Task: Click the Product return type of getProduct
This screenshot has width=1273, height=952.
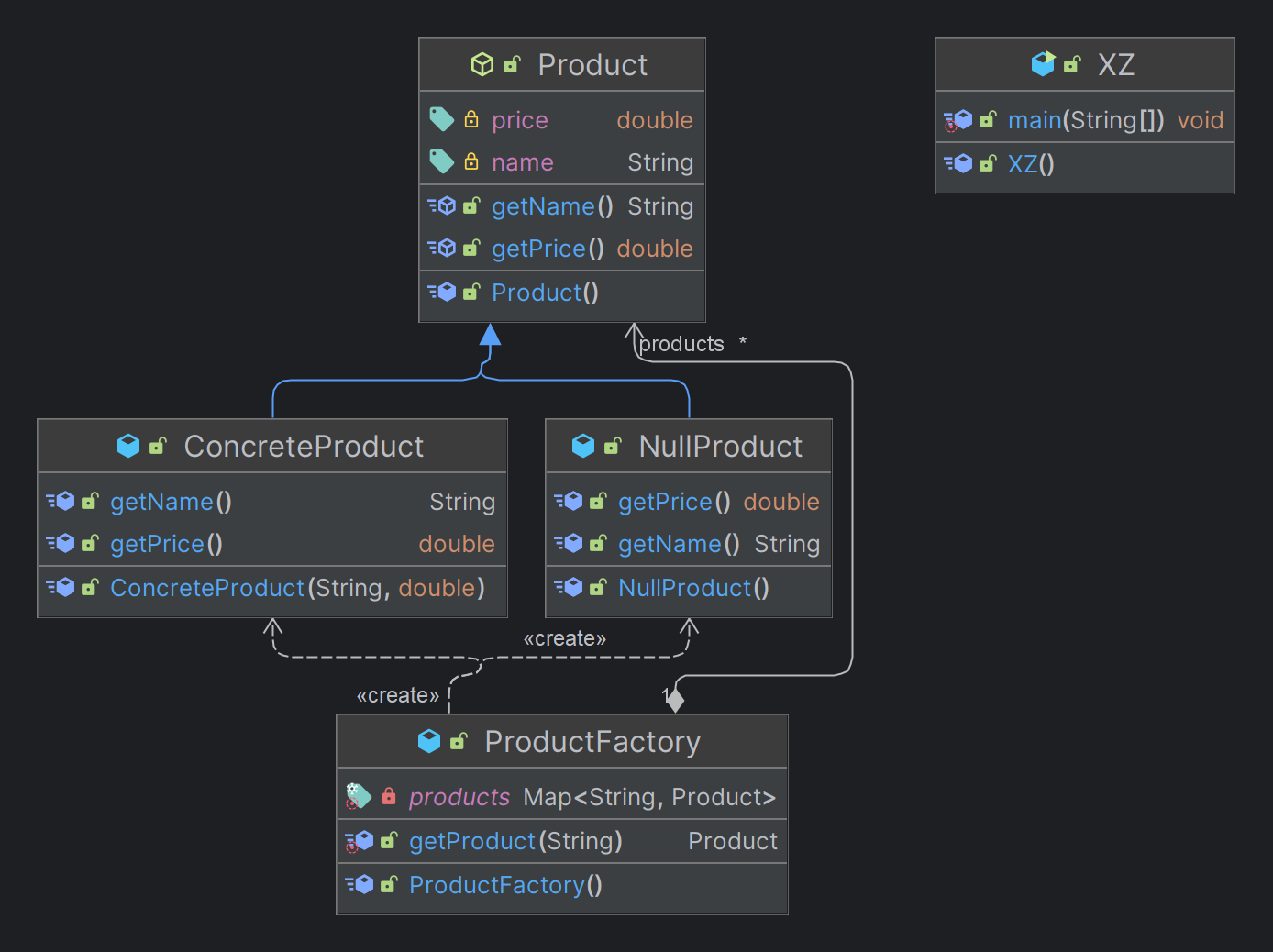Action: tap(733, 841)
